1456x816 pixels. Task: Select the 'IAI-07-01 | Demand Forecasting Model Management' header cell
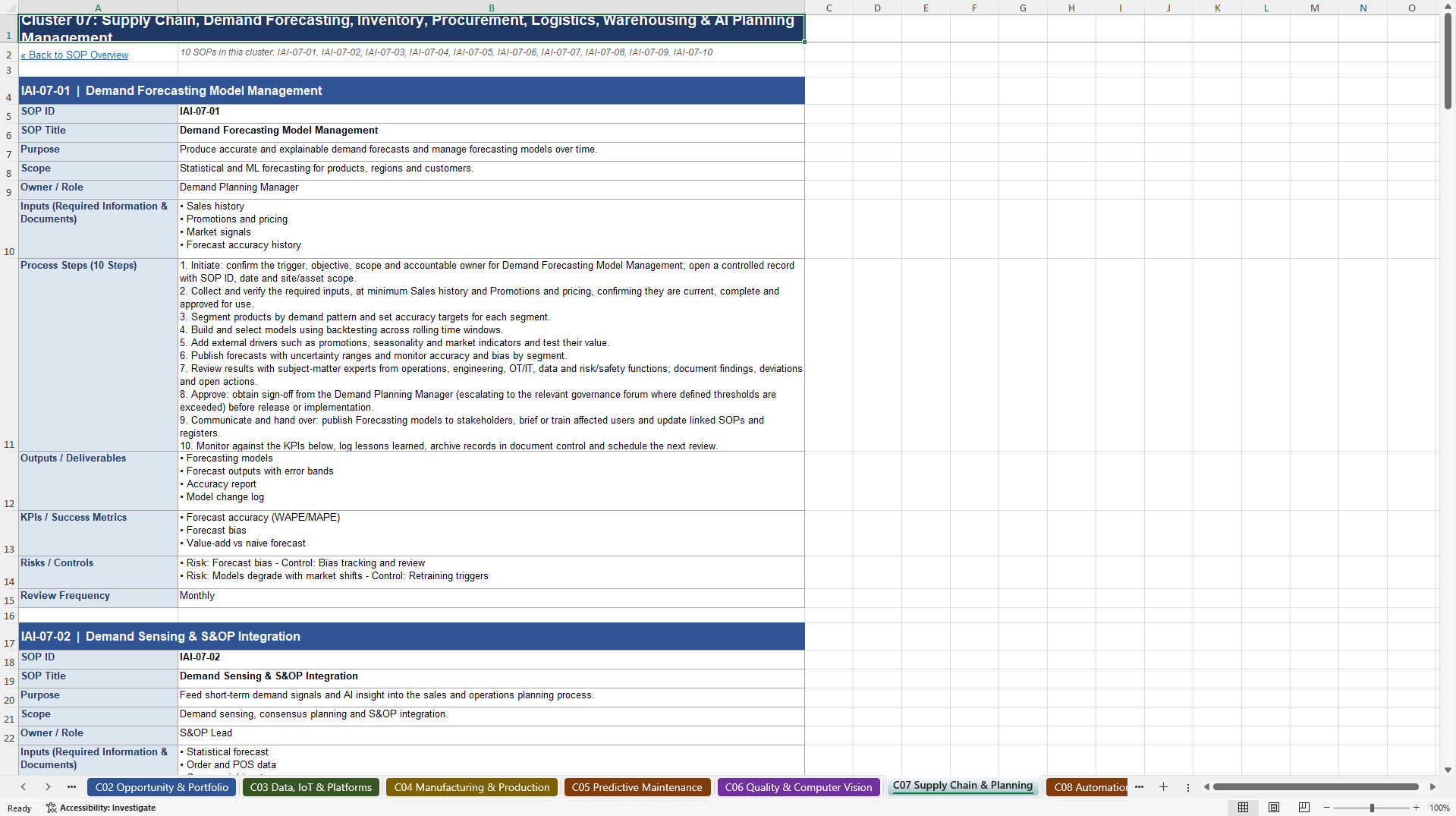[x=411, y=90]
